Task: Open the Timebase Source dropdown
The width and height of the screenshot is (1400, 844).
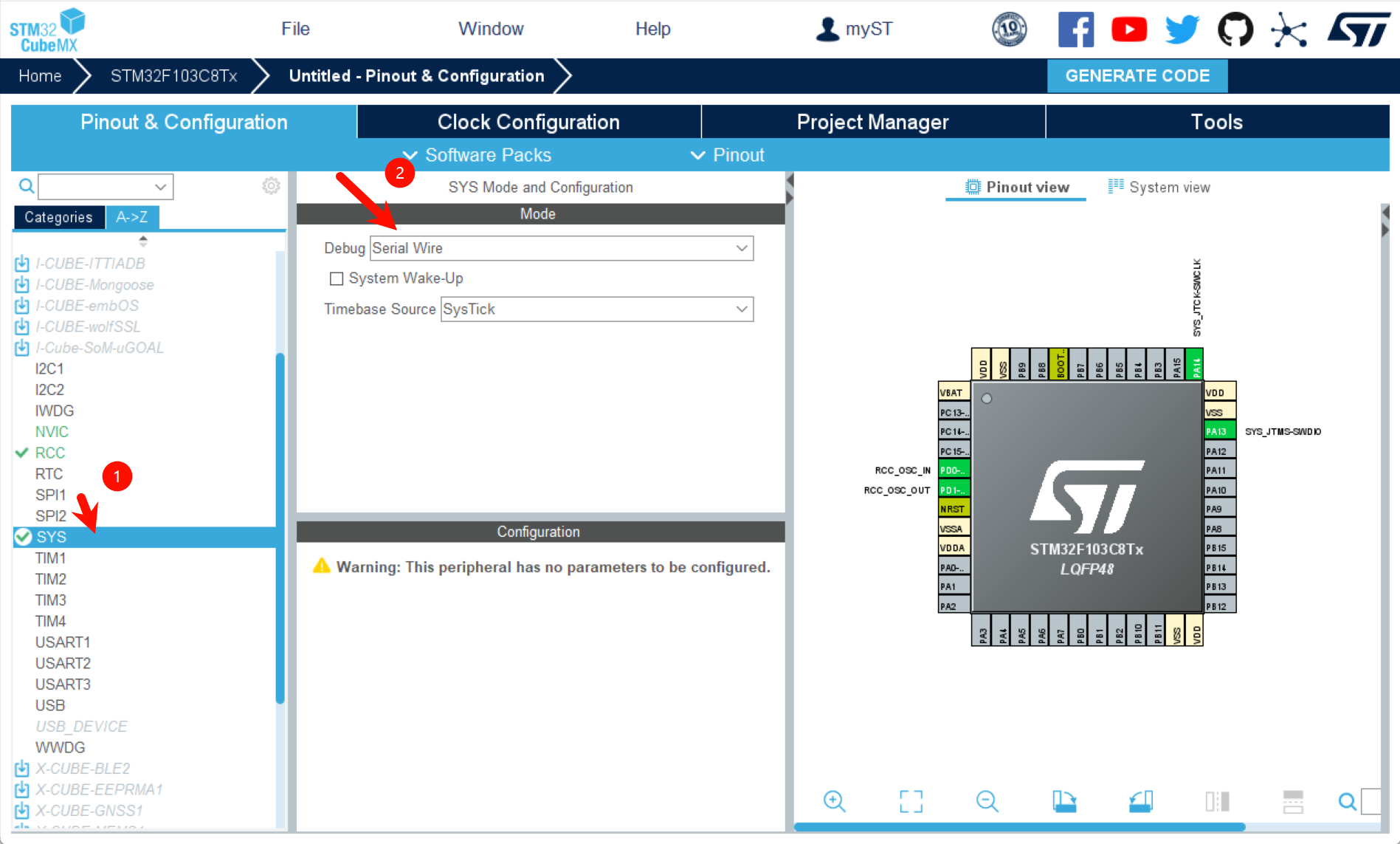Action: pos(597,309)
